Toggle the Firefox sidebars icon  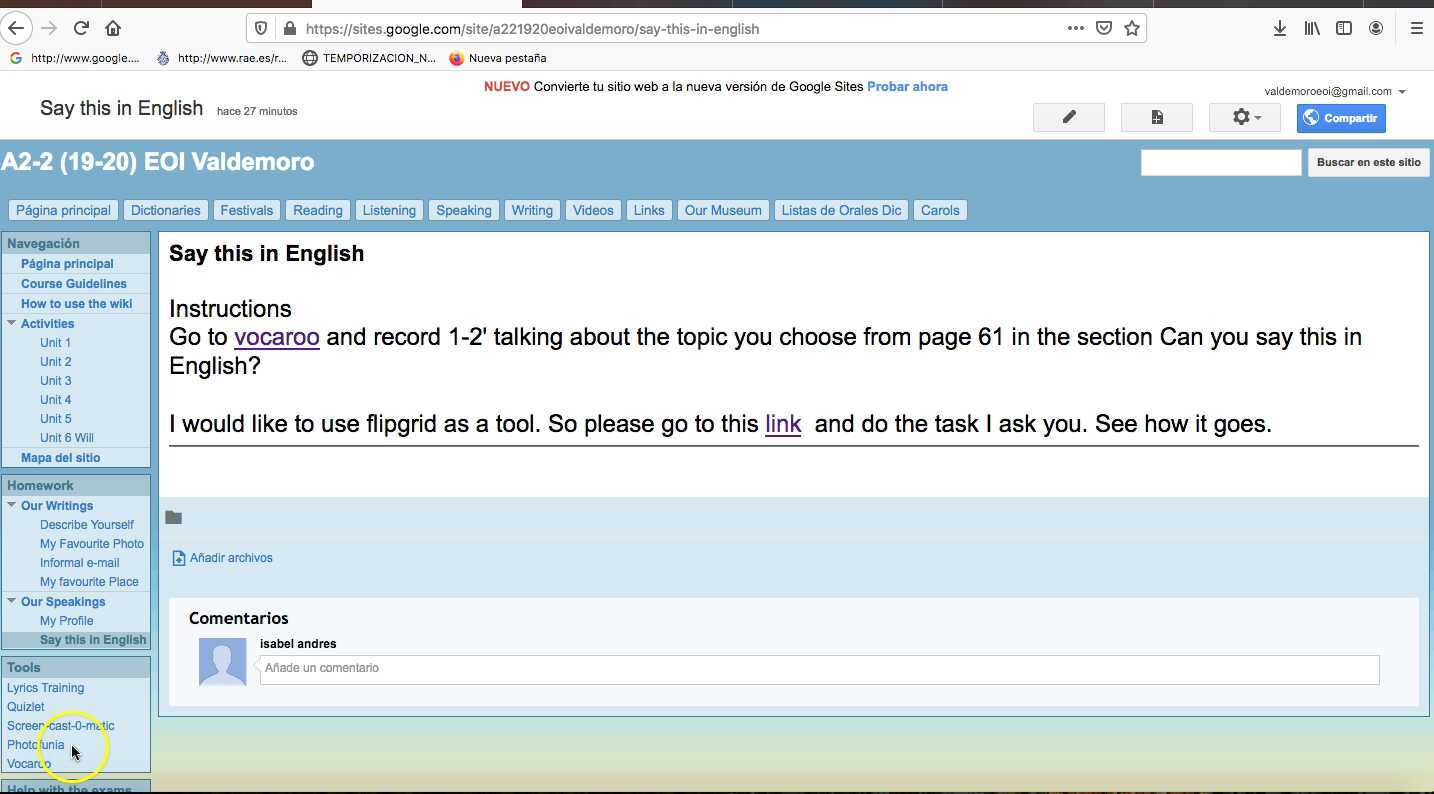tap(1344, 28)
